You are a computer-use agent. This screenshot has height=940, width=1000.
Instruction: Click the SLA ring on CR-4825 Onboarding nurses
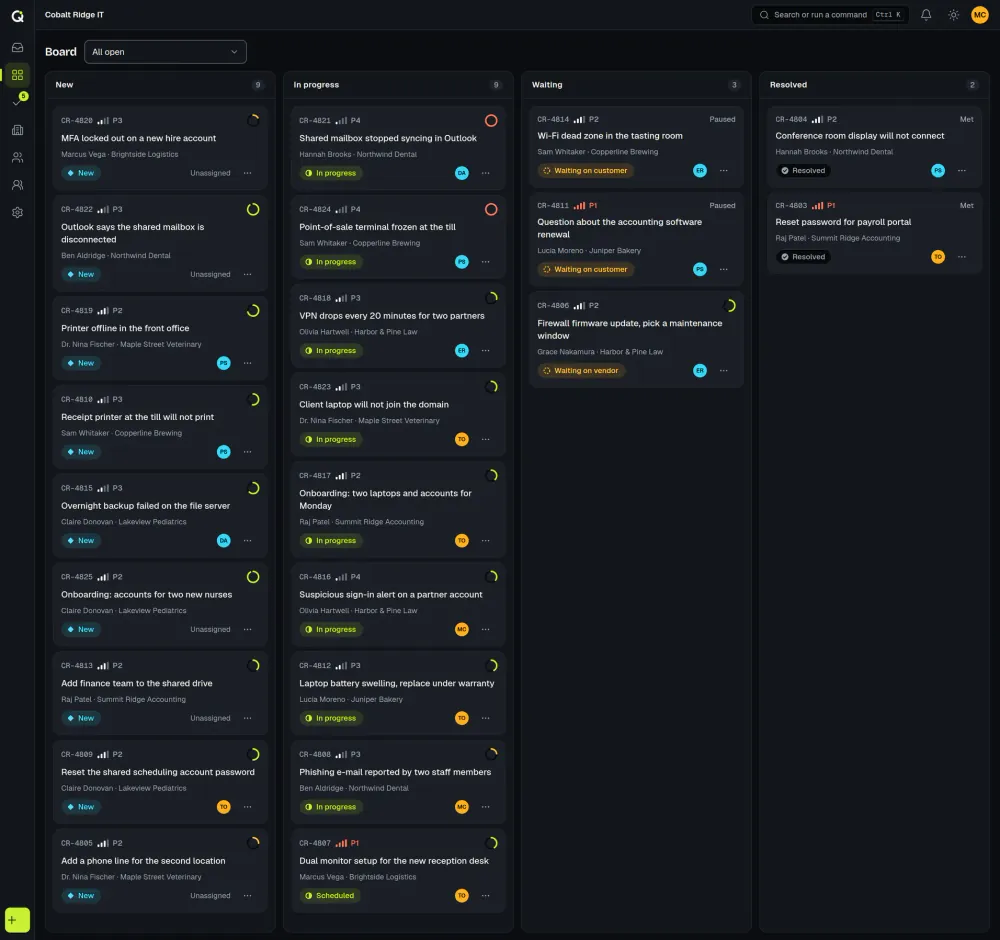tap(253, 576)
